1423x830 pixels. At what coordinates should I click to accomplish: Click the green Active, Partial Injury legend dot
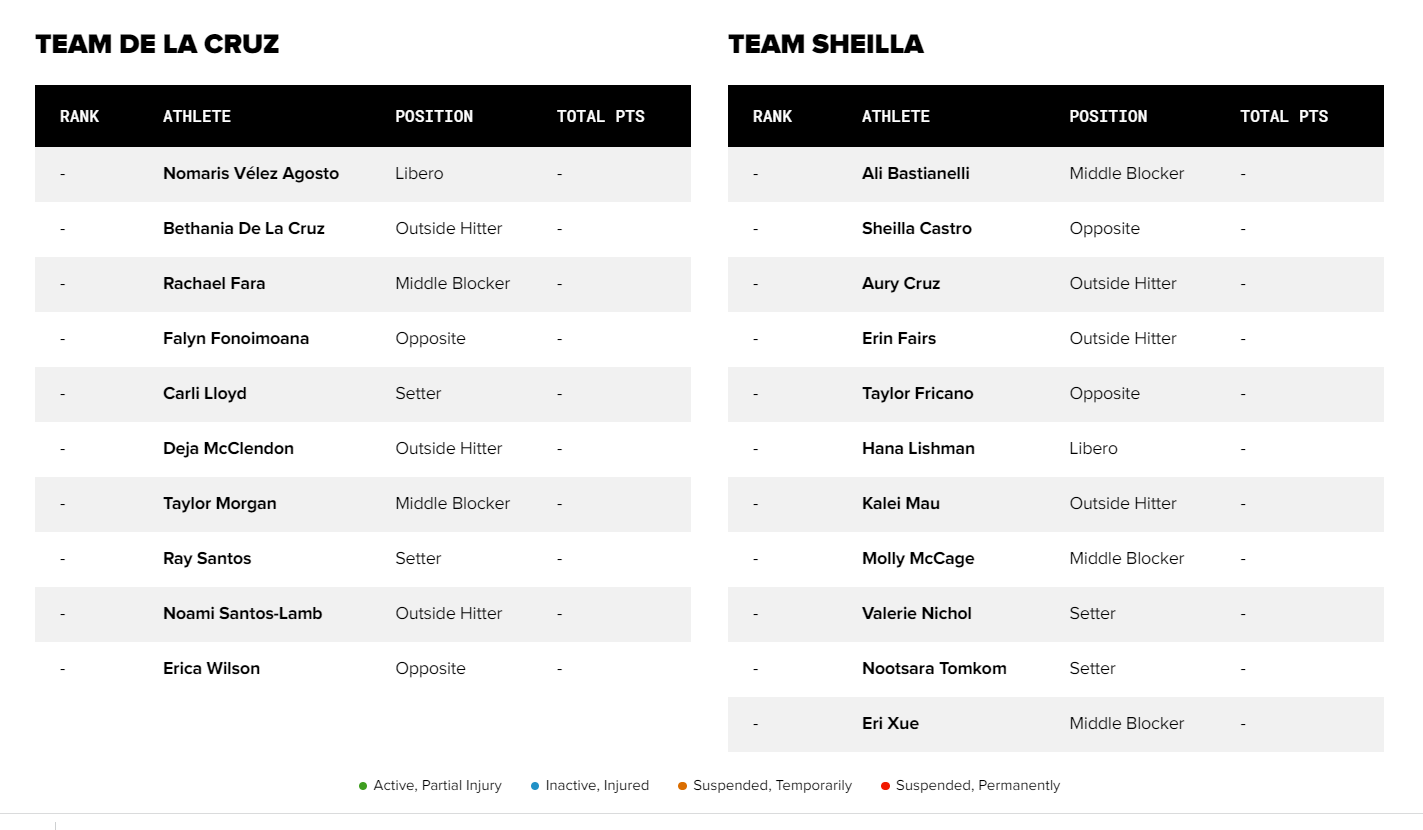click(x=363, y=786)
